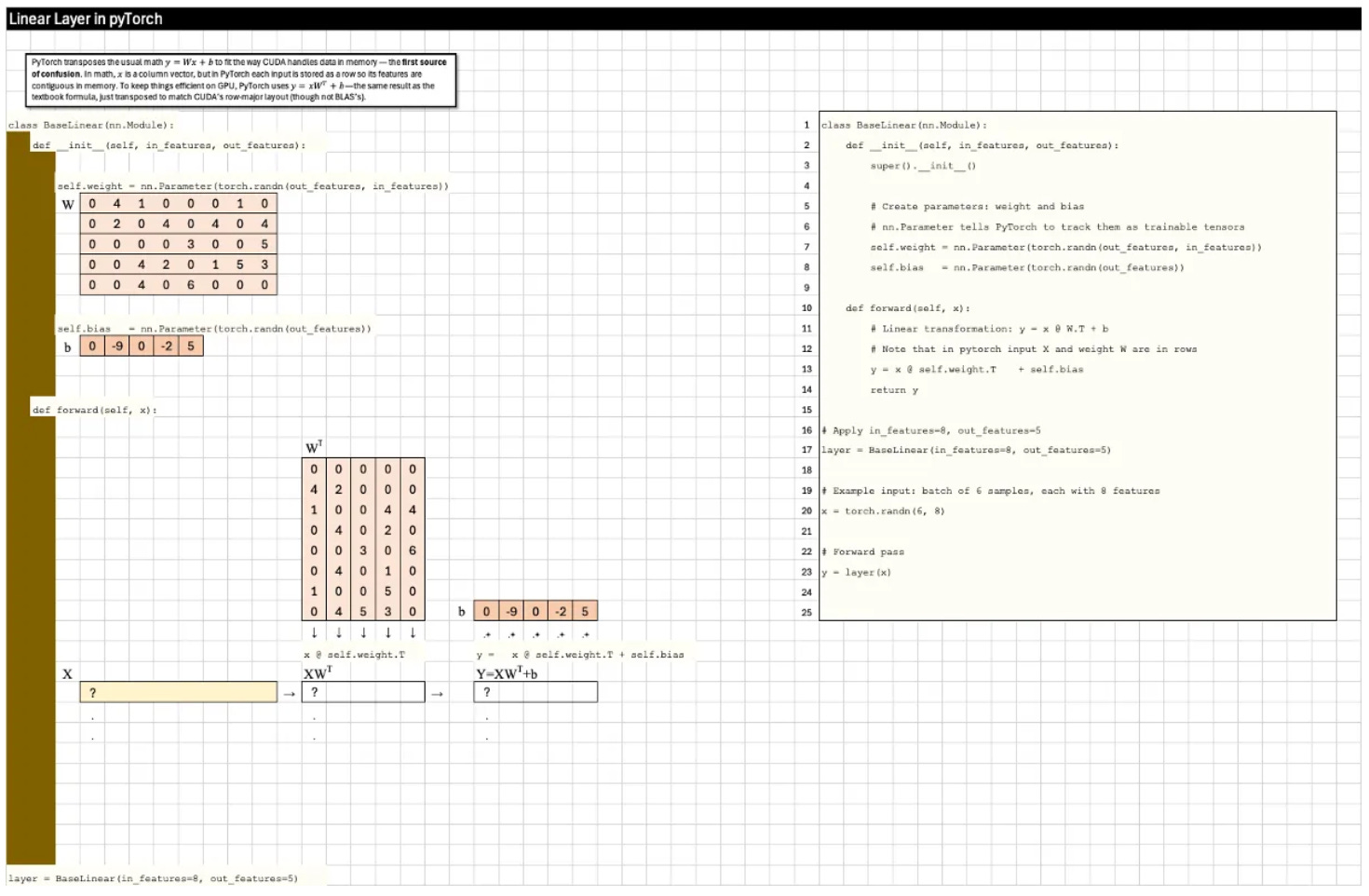Screen dimensions: 1369x896
Task: Click 'self.weight = nn.Parameter' on code panel line 7
Action: 1065,248
